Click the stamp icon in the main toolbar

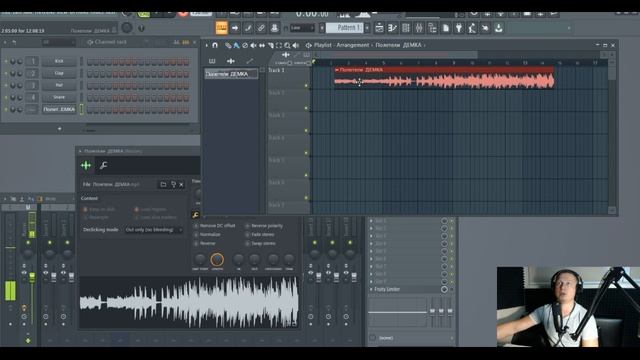coord(274,28)
